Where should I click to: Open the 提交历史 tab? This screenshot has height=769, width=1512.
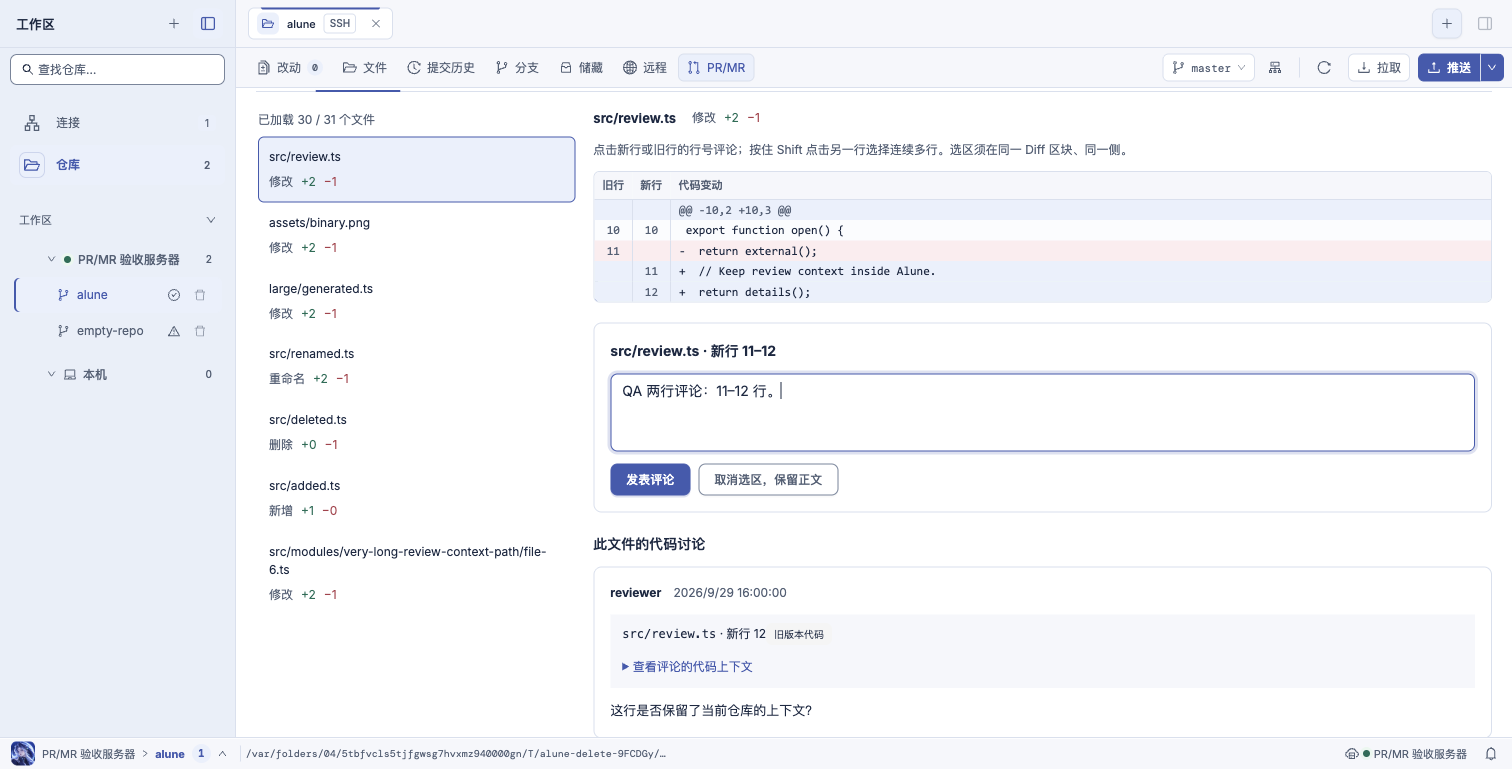pyautogui.click(x=441, y=68)
